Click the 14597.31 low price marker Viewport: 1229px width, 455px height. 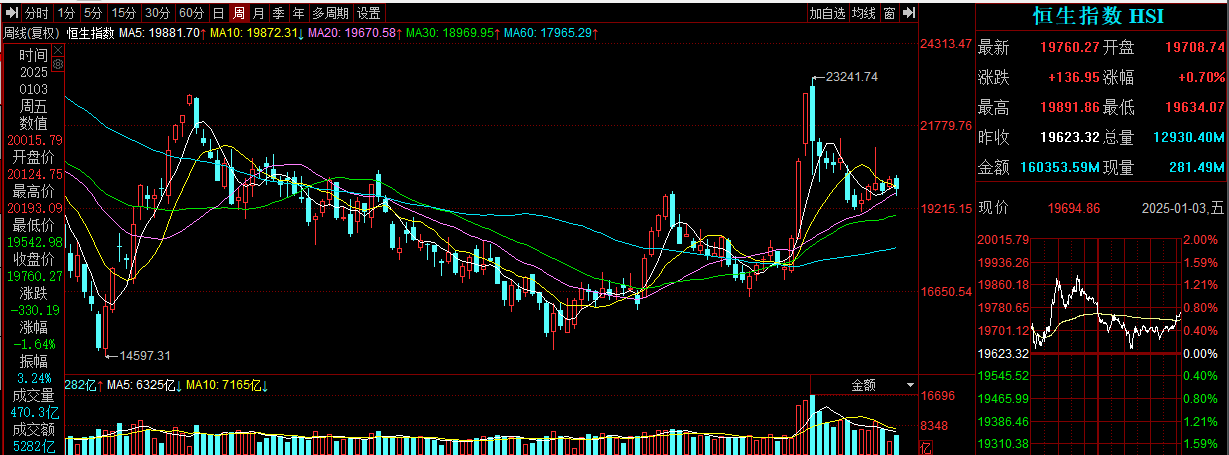pyautogui.click(x=145, y=355)
